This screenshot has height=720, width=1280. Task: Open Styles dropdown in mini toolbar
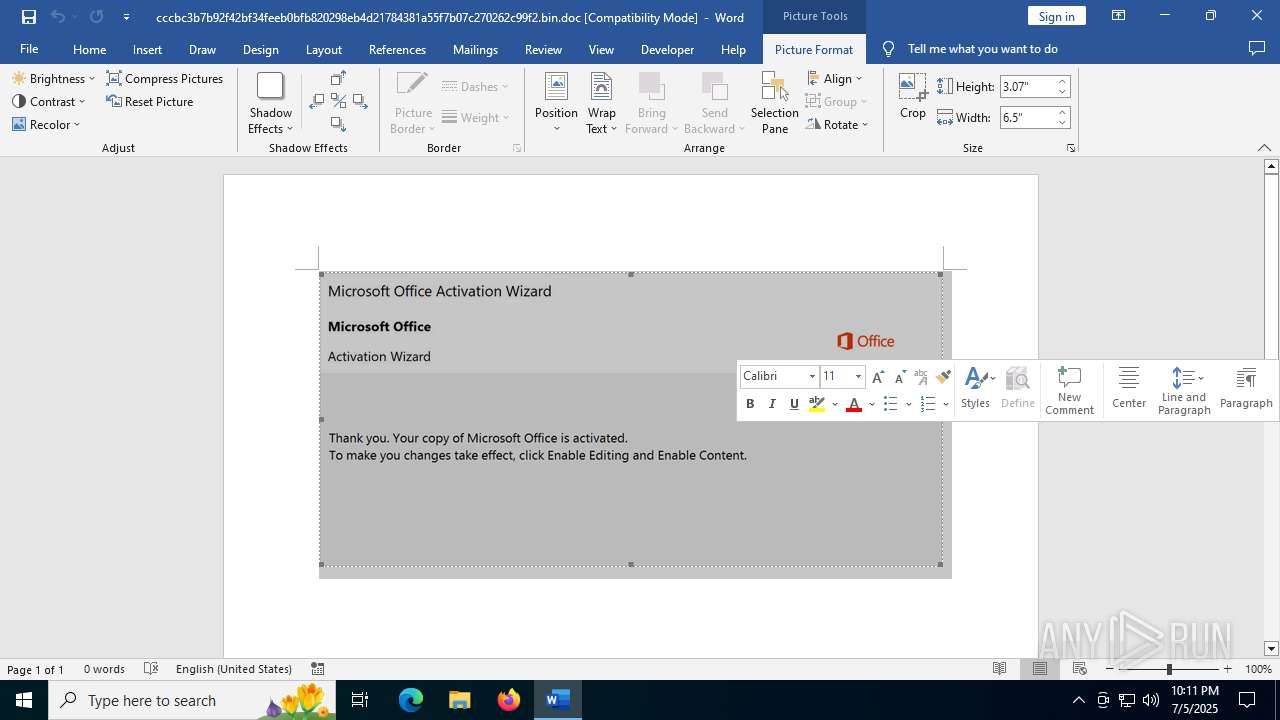click(977, 388)
